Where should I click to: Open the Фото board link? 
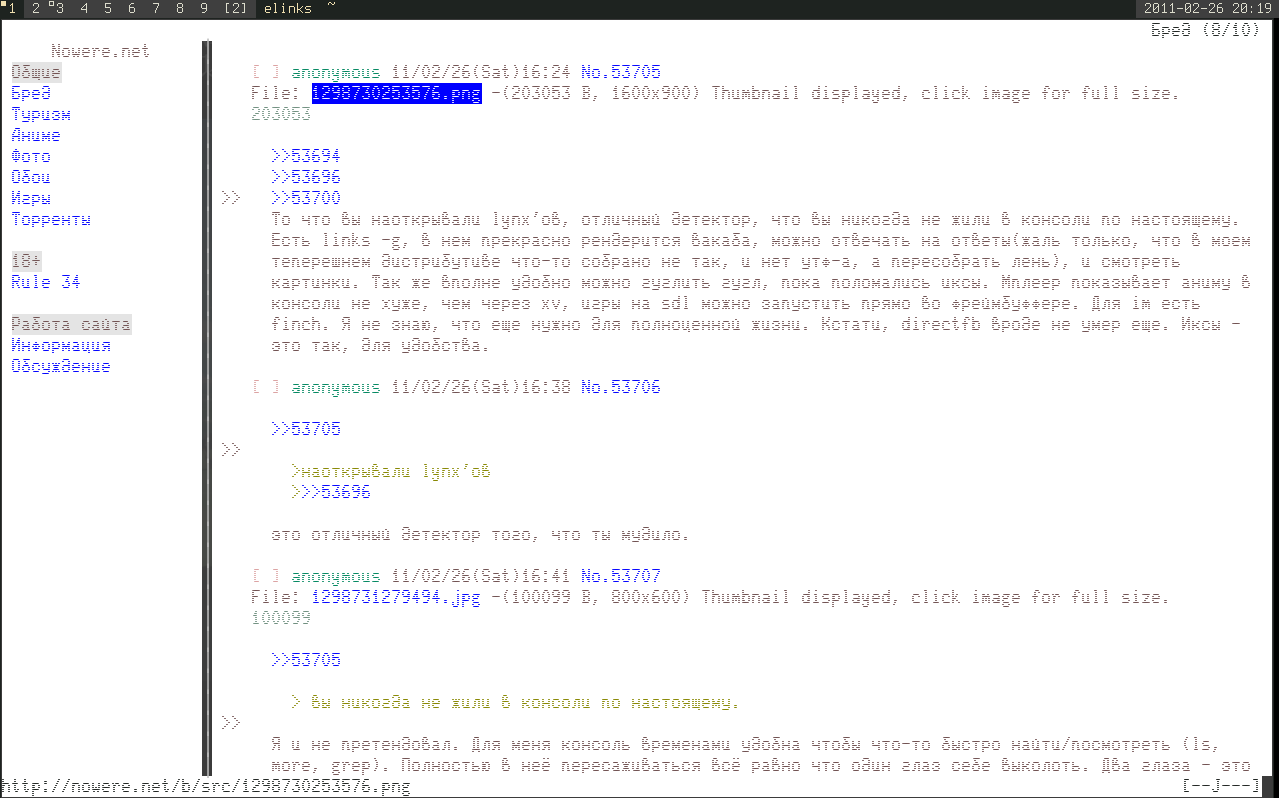(x=31, y=156)
